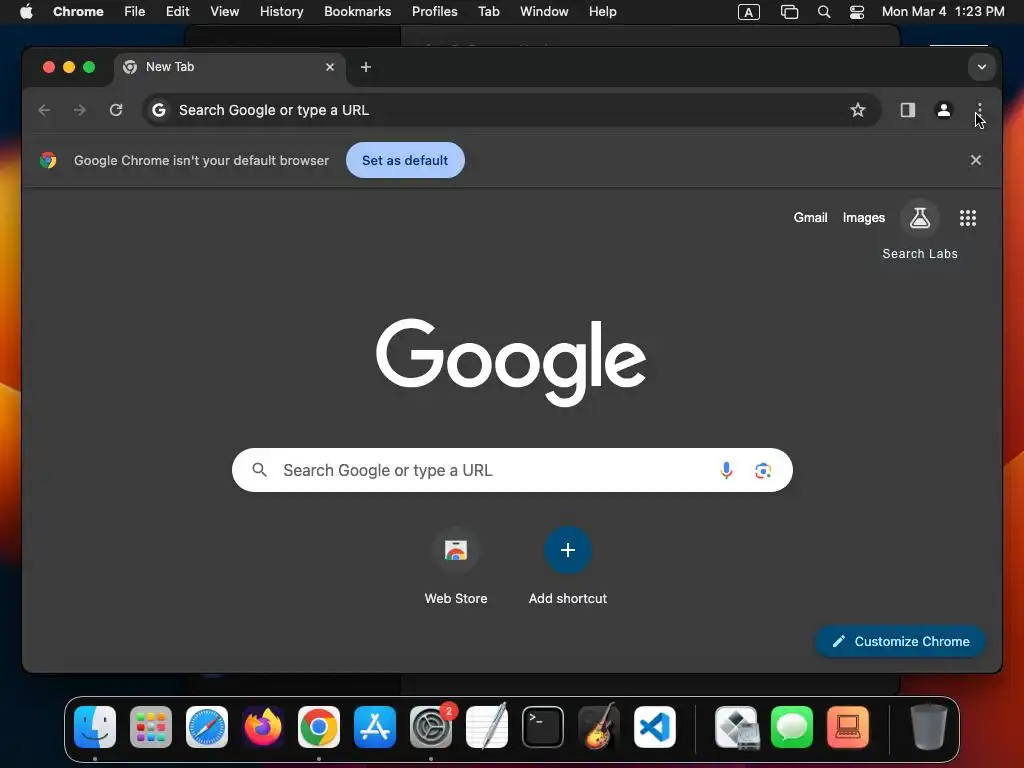Open the profile avatar button
Image resolution: width=1024 pixels, height=768 pixels.
[943, 110]
